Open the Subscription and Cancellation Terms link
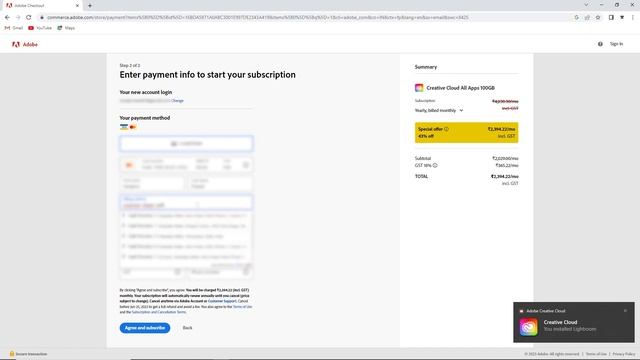The width and height of the screenshot is (640, 360). 159,312
